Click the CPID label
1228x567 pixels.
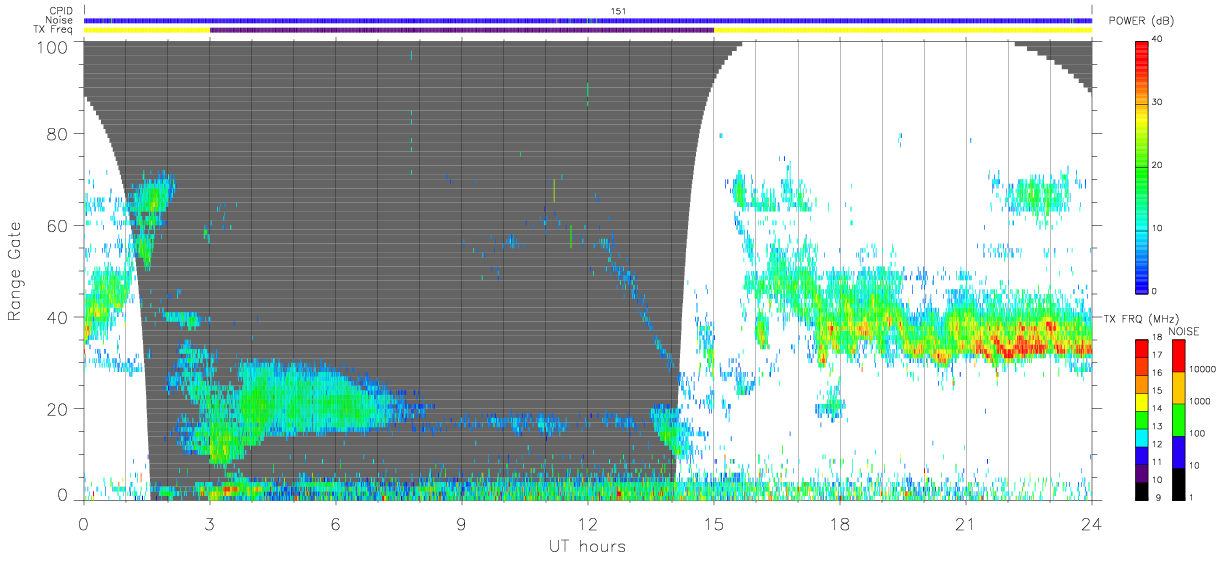61,11
